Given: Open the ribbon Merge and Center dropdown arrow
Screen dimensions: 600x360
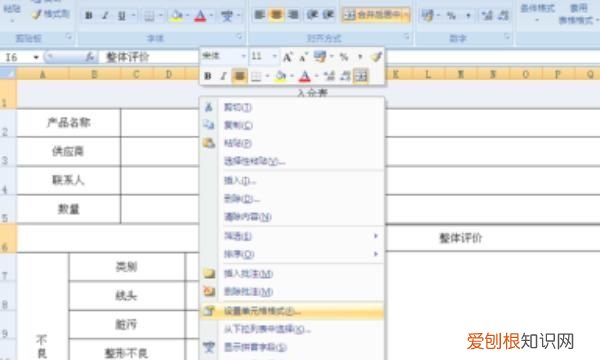Looking at the screenshot, I should (x=406, y=15).
